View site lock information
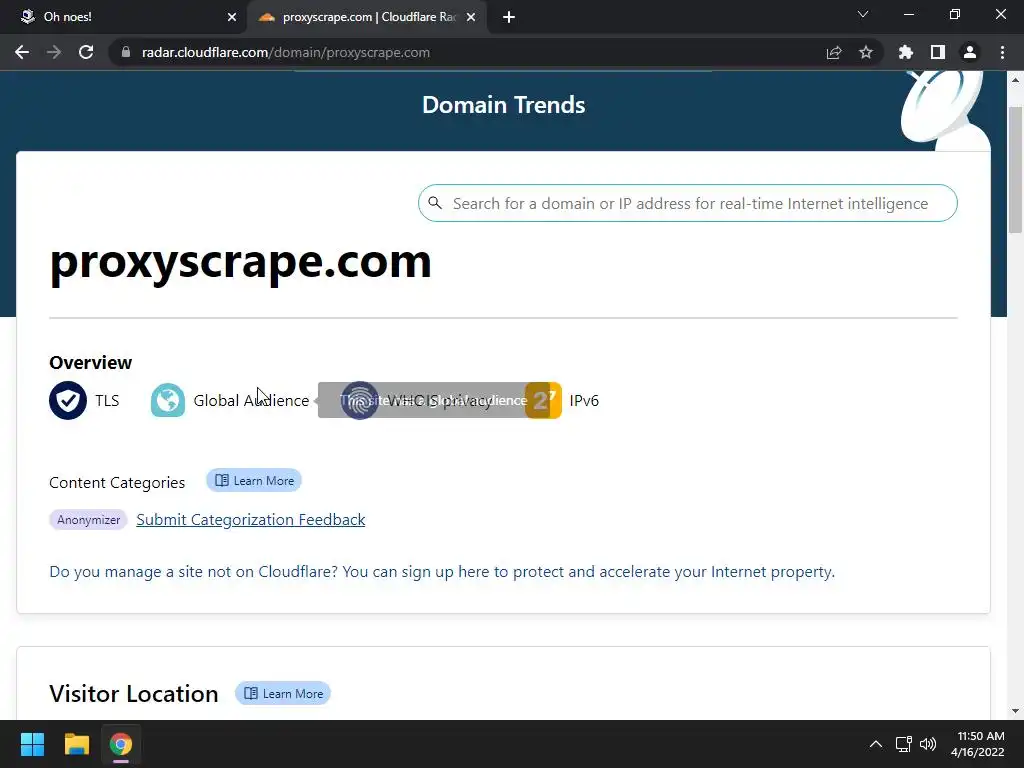This screenshot has width=1024, height=768. coord(126,52)
